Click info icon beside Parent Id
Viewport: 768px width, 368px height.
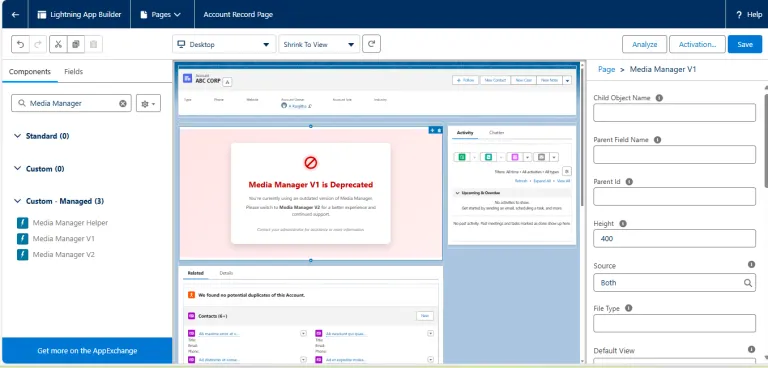[x=629, y=181]
